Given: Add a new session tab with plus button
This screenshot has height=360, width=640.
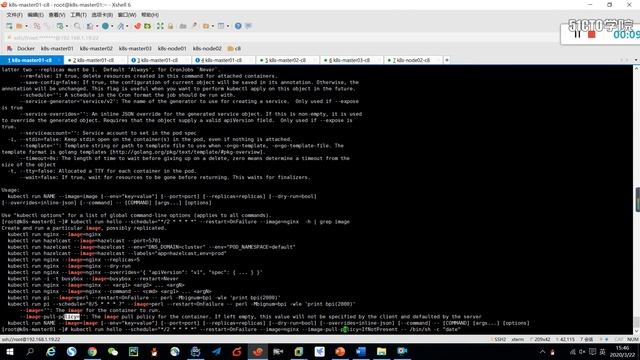Looking at the screenshot, I should point(447,60).
